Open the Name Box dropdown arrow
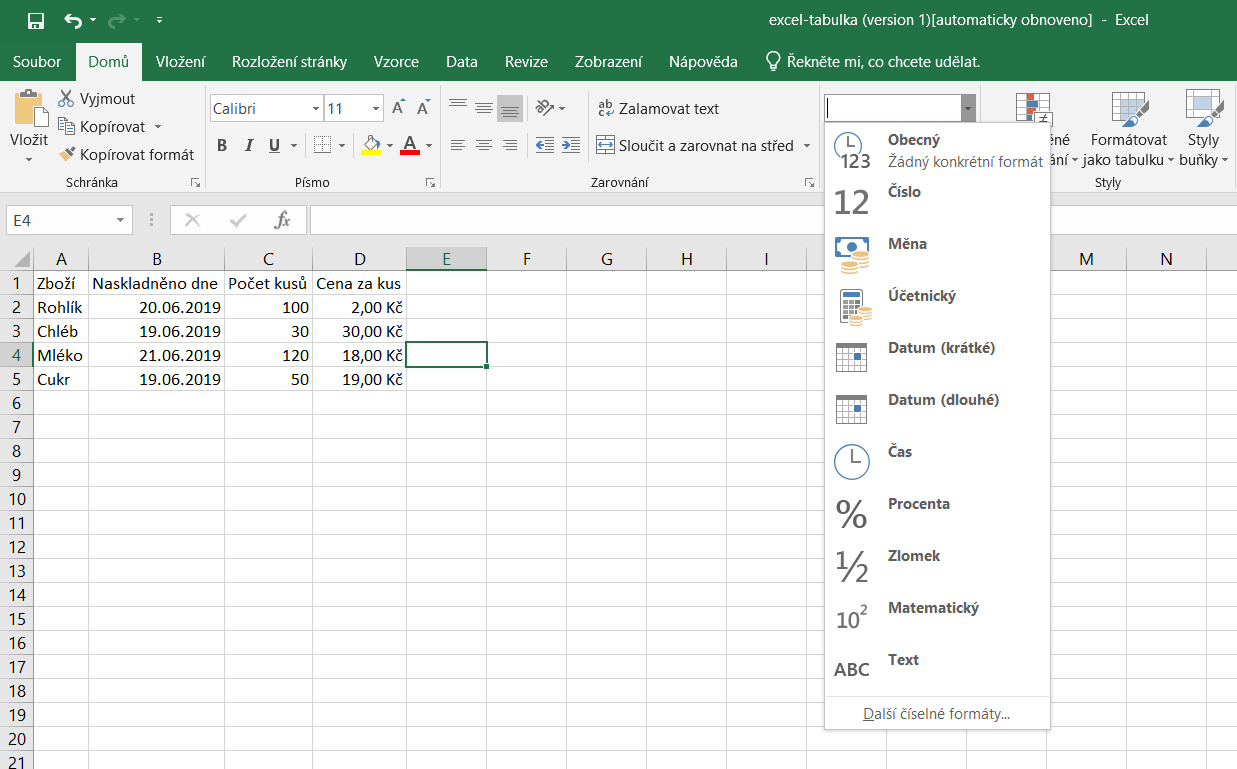Image resolution: width=1237 pixels, height=769 pixels. tap(121, 220)
